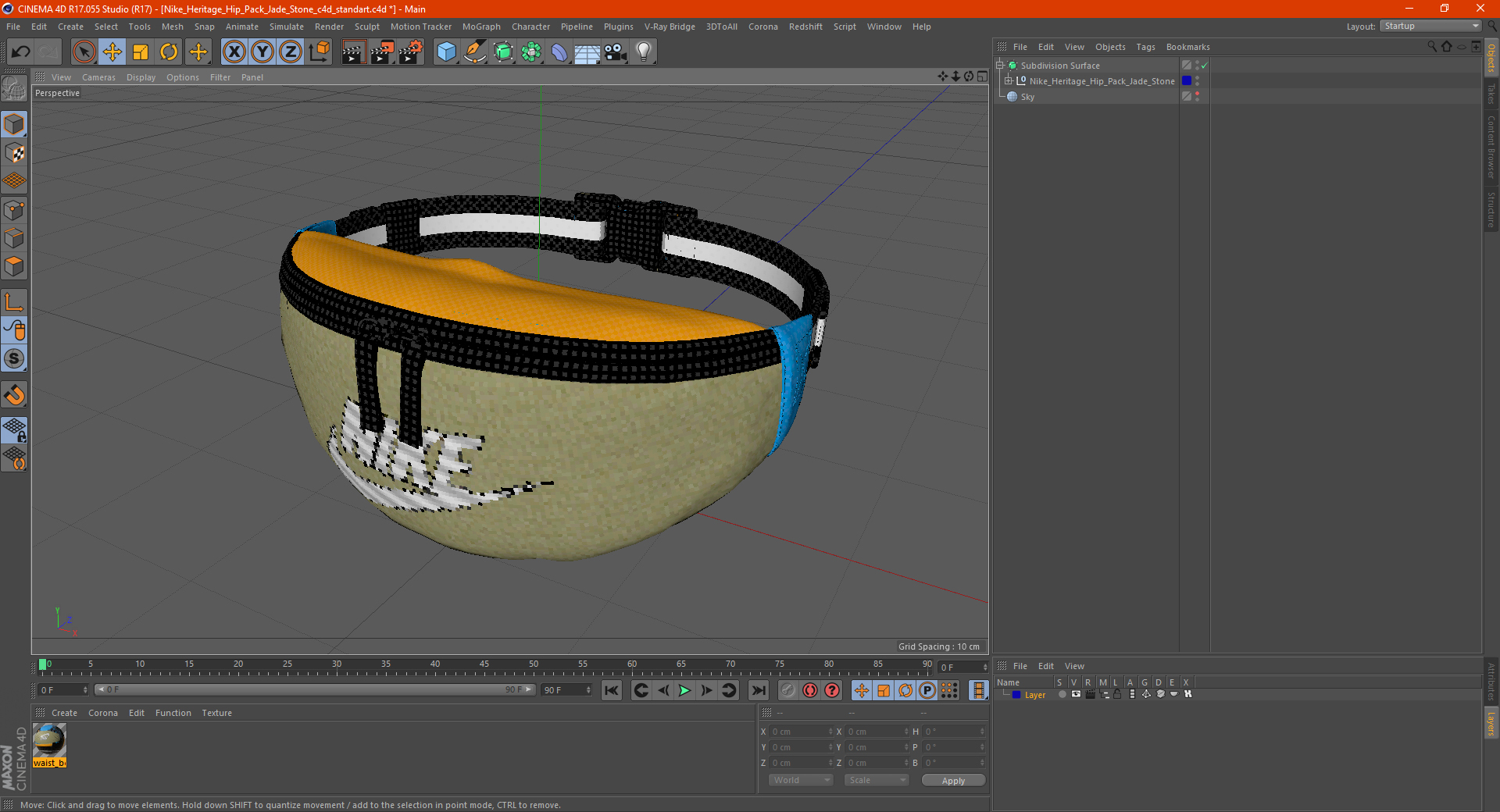Open the World coordinate dropdown
Viewport: 1500px width, 812px height.
(x=801, y=780)
